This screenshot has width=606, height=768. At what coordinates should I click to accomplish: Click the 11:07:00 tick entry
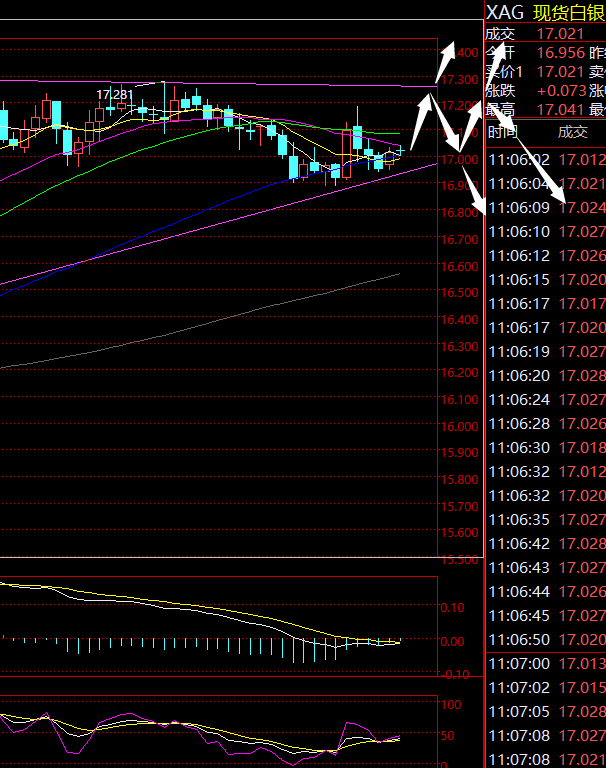(x=545, y=664)
